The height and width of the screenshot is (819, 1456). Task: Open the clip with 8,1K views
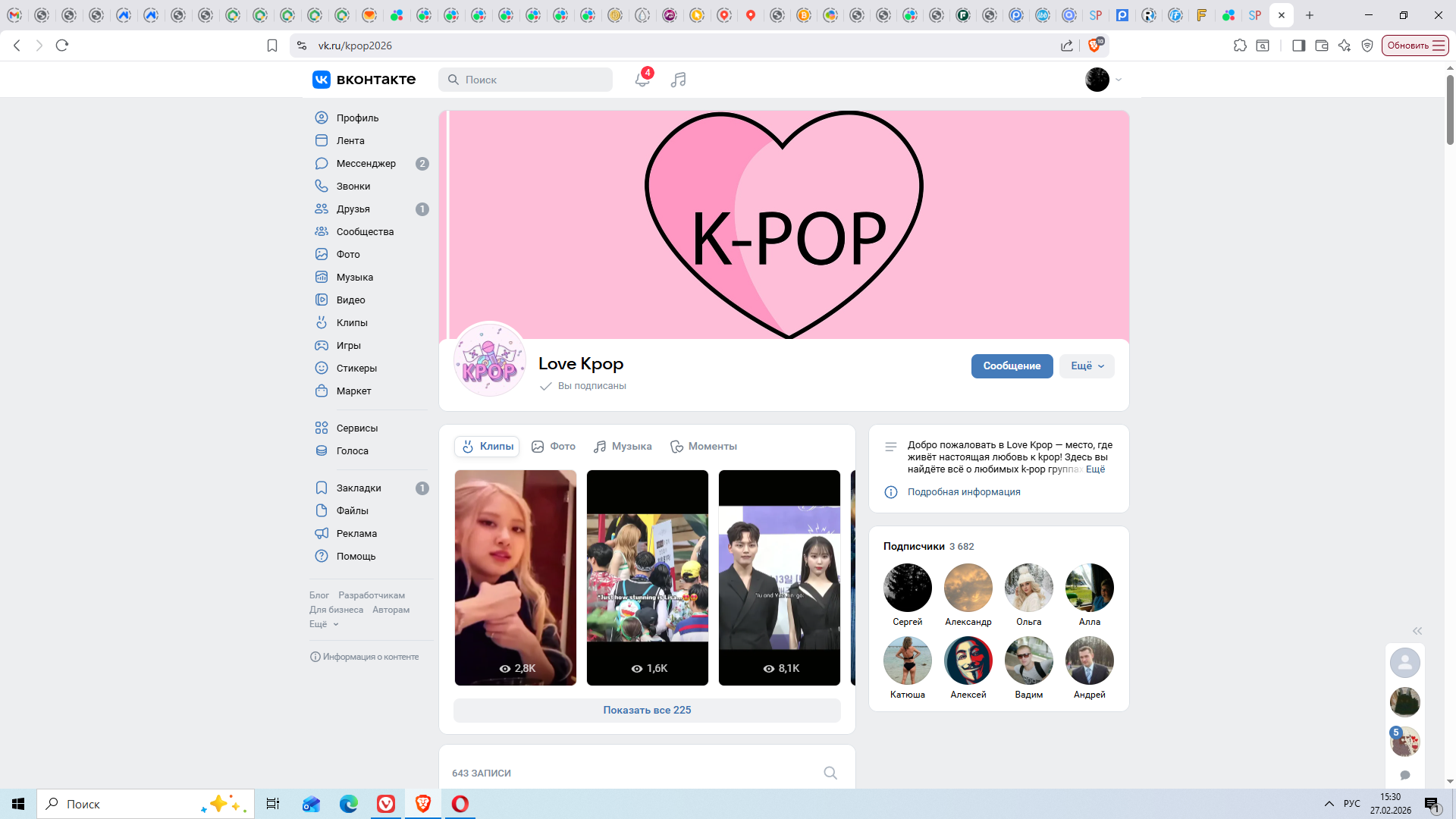tap(779, 578)
